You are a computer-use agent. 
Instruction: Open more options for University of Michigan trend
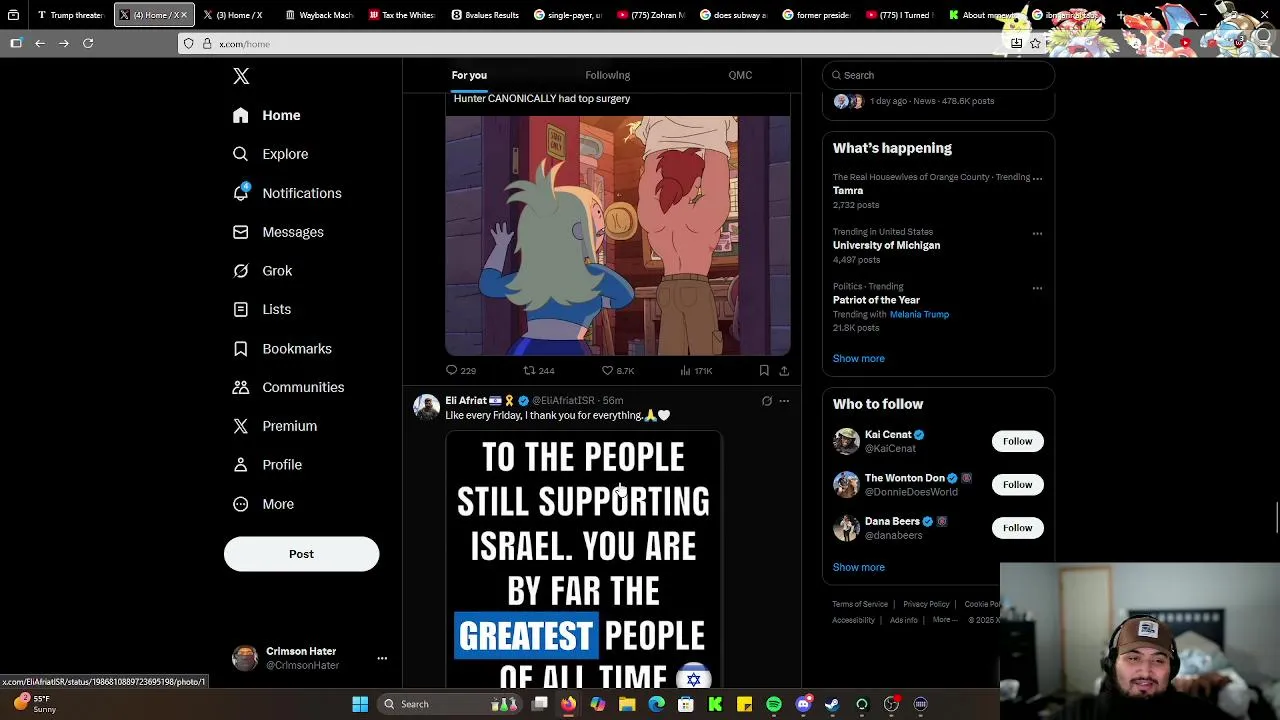1037,233
